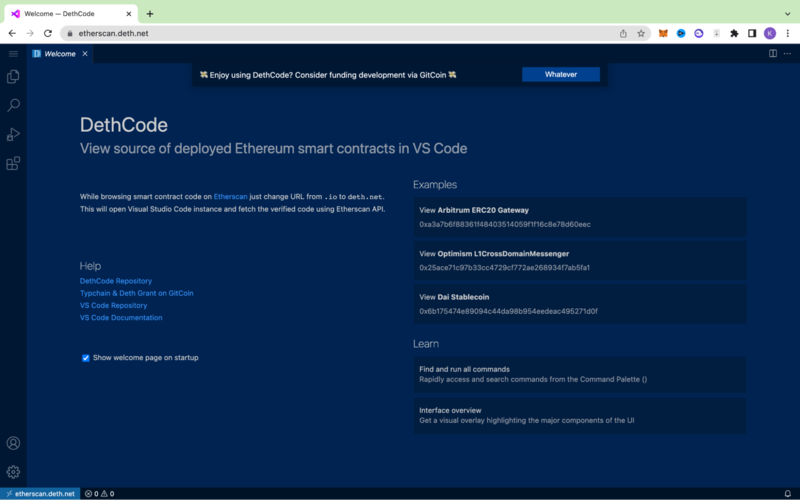Open Chrome's three-dot menu
800x500 pixels.
click(787, 33)
